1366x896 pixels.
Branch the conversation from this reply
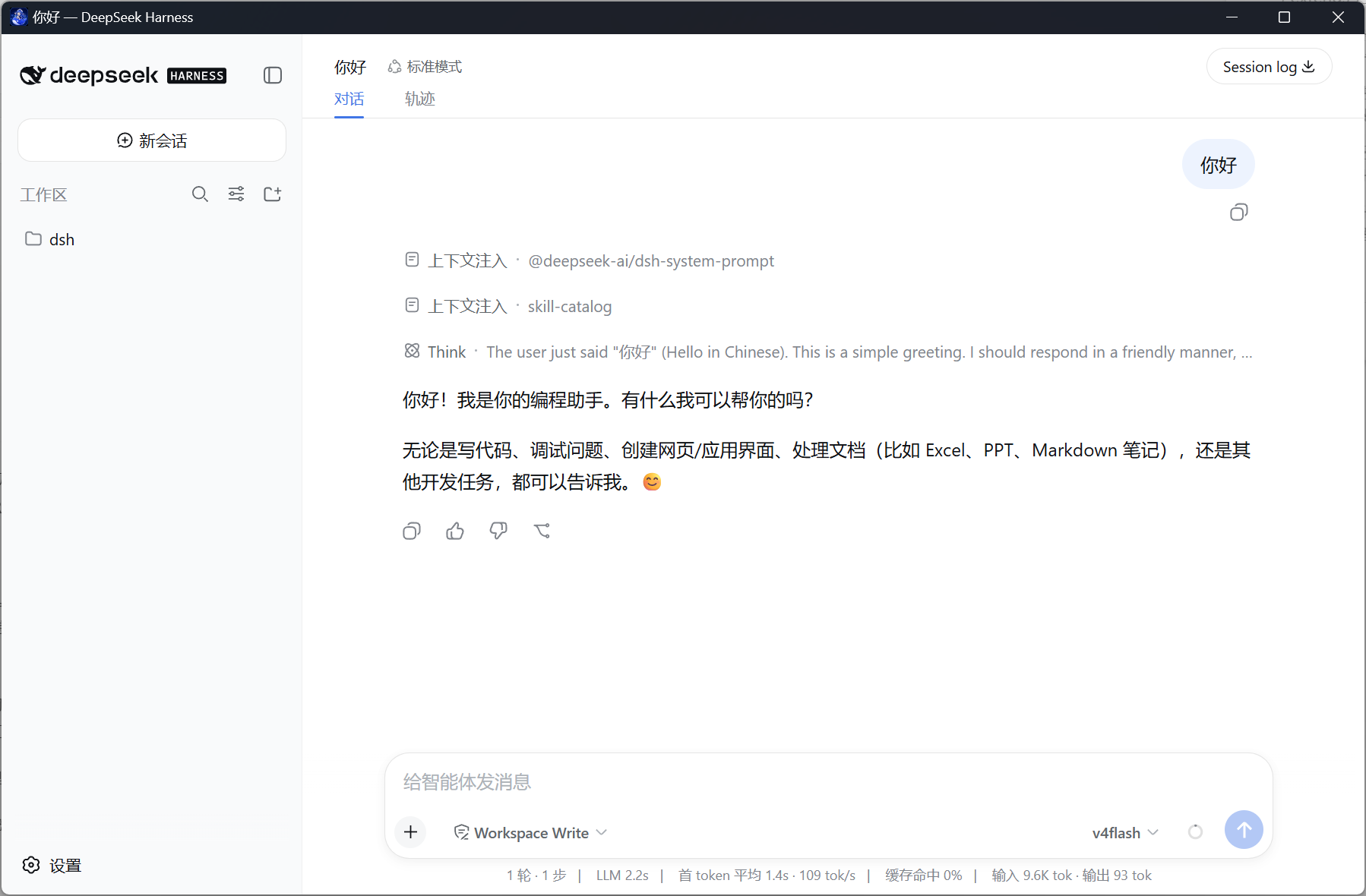tap(542, 531)
